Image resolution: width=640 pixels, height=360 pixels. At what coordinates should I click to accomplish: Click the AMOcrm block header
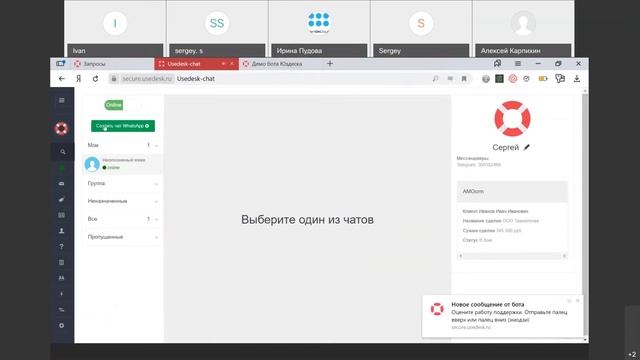tap(512, 191)
